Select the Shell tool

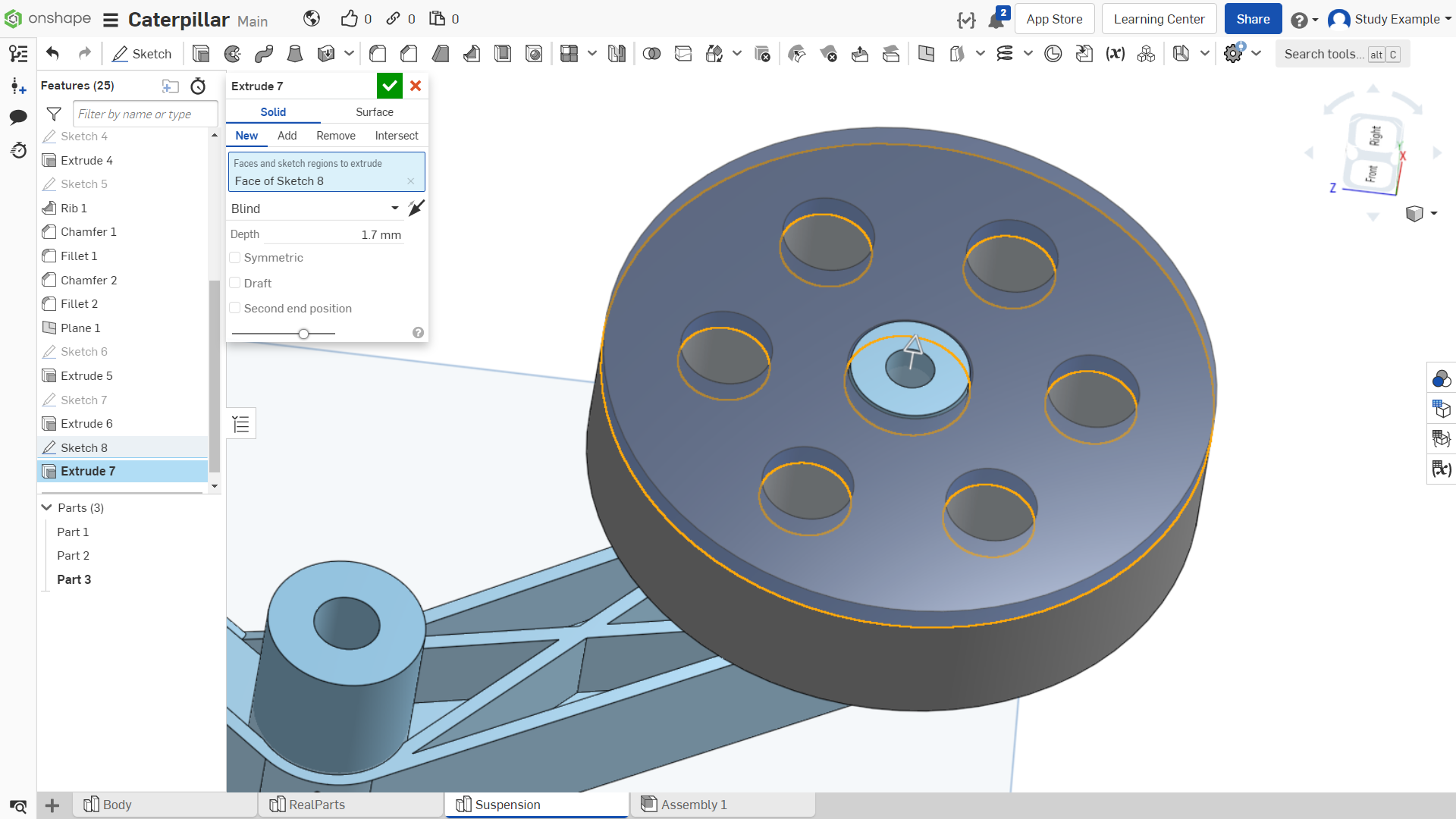[x=503, y=54]
